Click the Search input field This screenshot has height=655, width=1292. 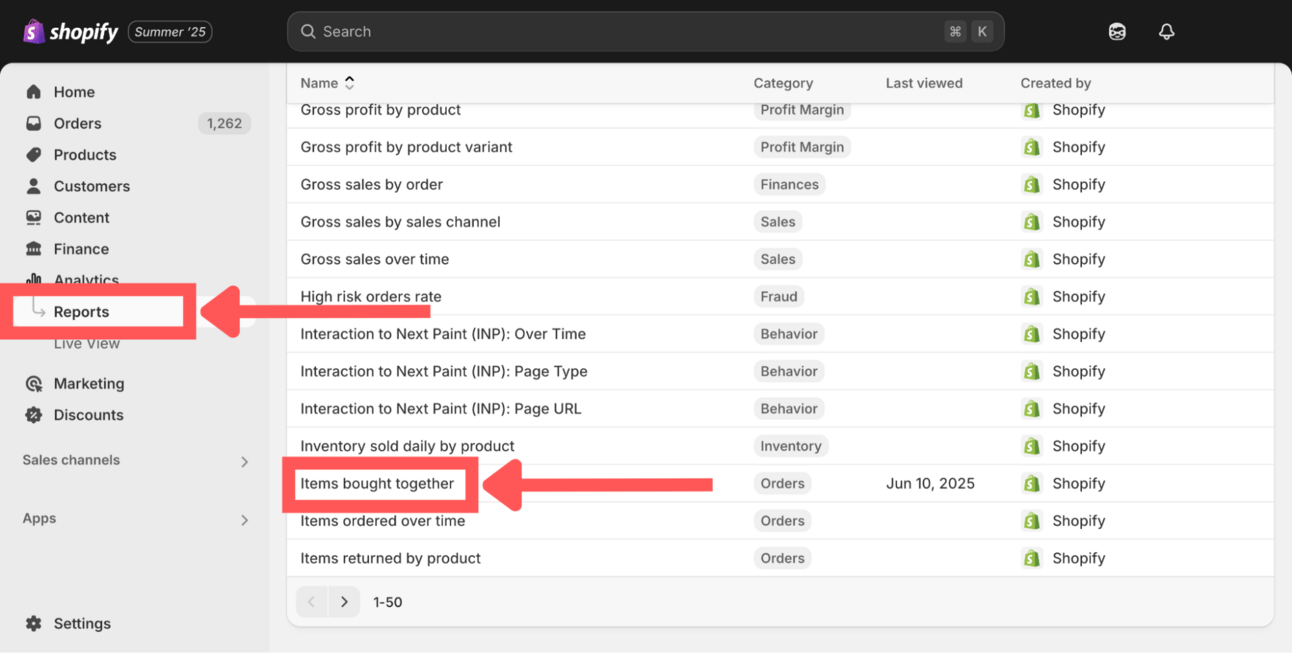645,31
